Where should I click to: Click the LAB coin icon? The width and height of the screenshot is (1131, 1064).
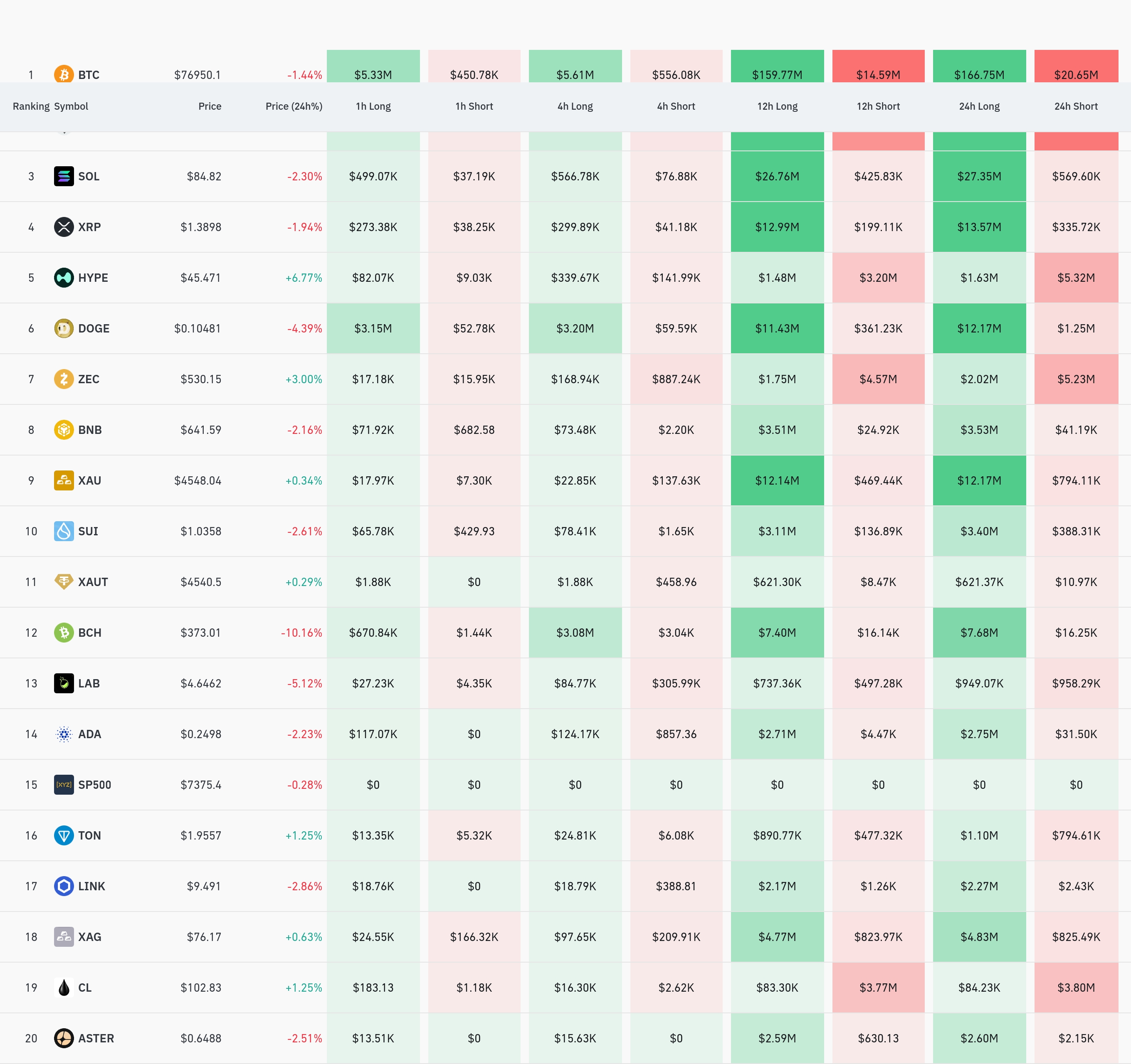64,683
